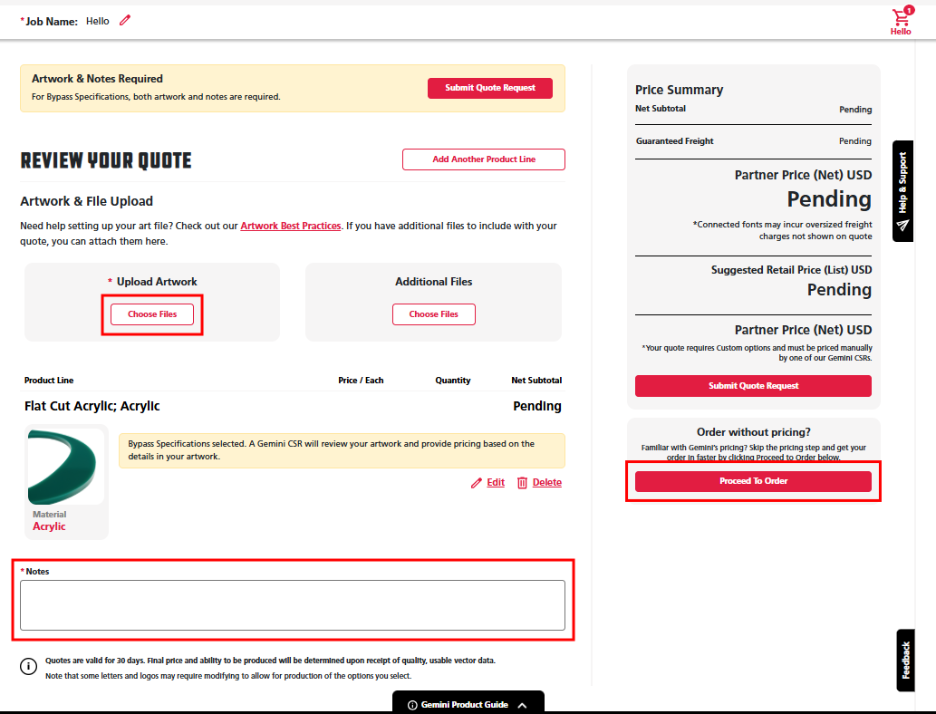
Task: Click the info icon in Gemini Product Guide
Action: coord(412,705)
